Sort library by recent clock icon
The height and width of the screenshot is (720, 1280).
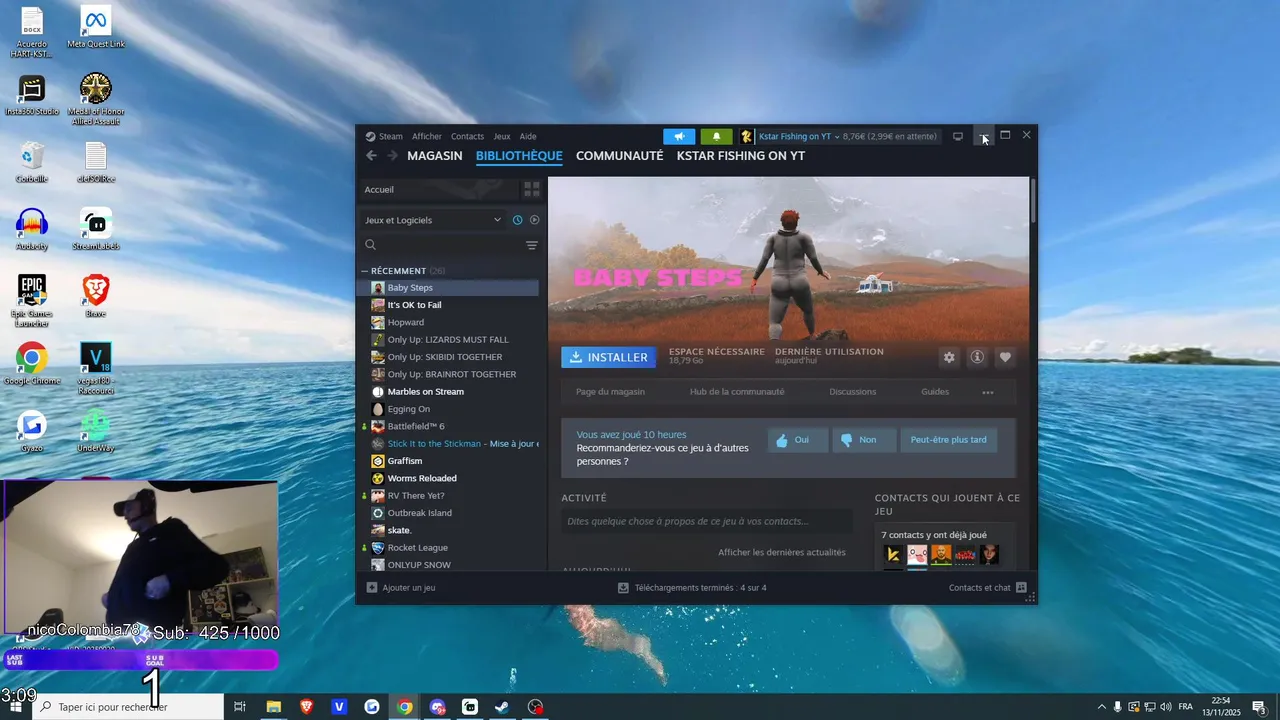pos(517,220)
